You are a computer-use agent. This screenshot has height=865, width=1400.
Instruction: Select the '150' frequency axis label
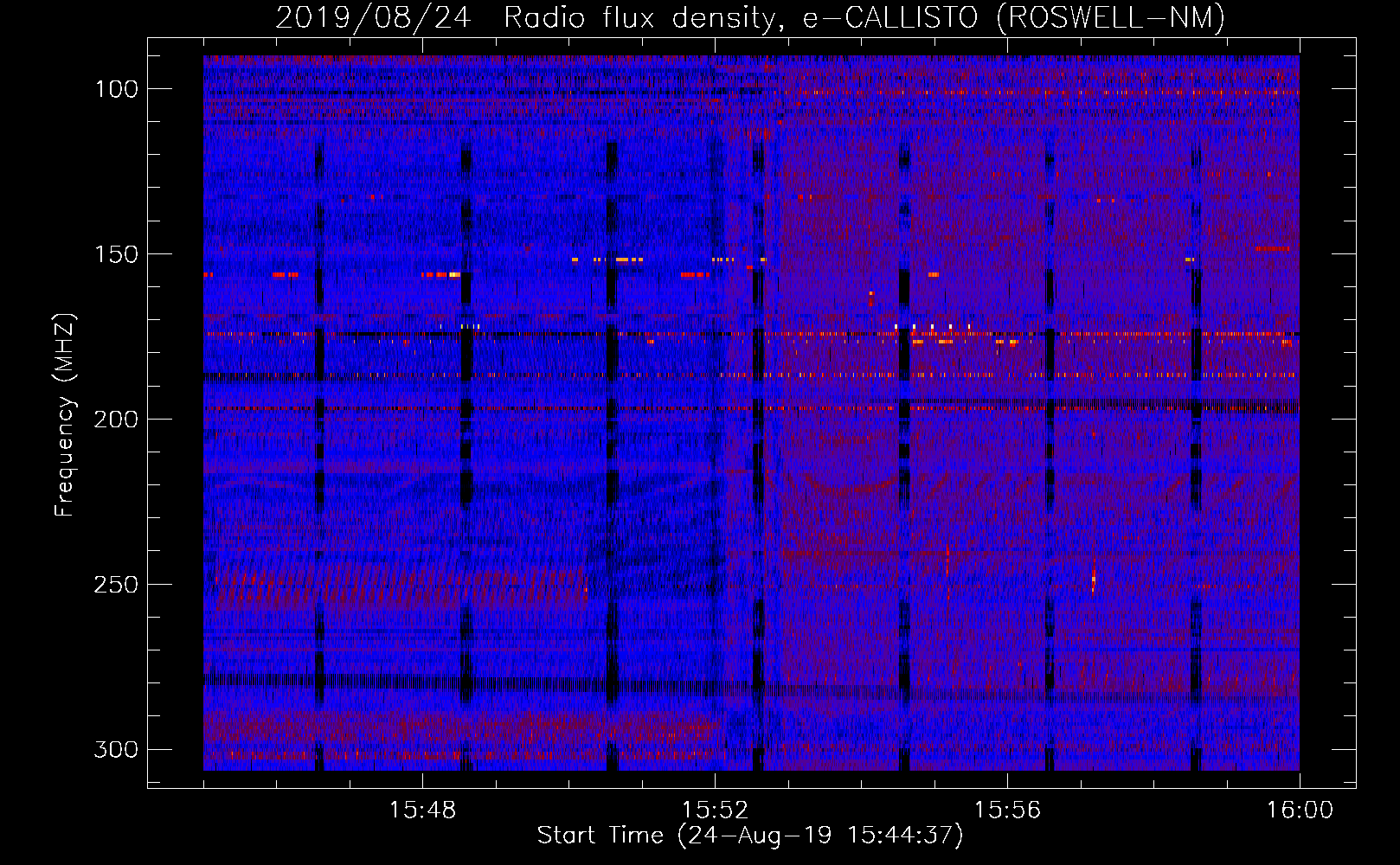116,254
